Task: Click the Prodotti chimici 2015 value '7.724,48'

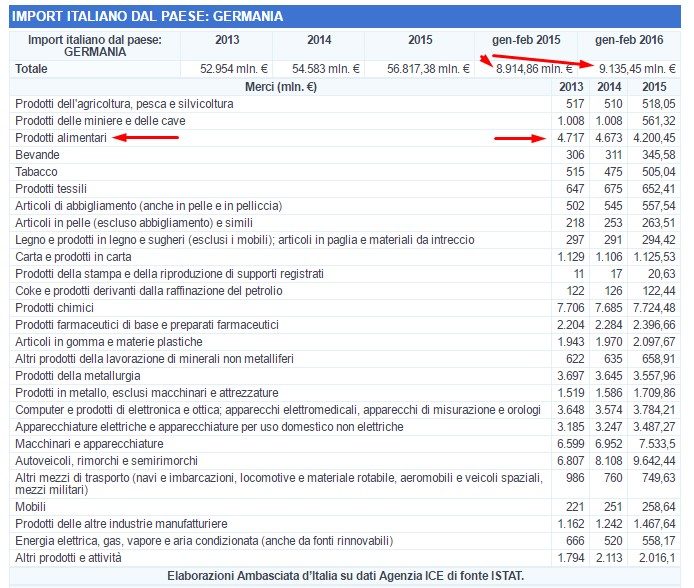Action: click(654, 308)
